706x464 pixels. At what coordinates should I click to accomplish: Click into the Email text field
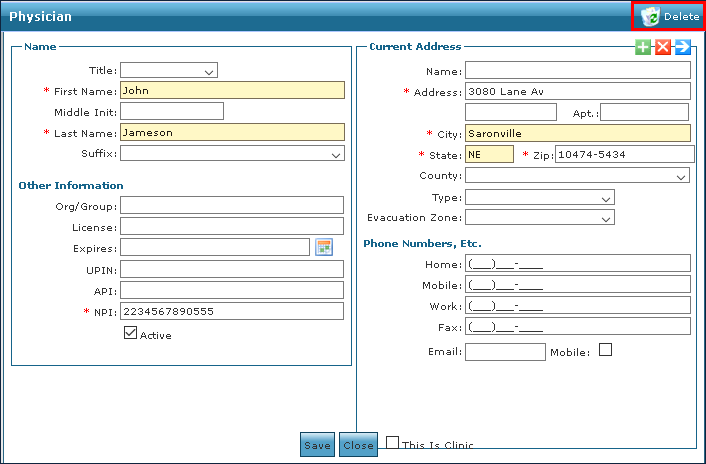click(505, 351)
